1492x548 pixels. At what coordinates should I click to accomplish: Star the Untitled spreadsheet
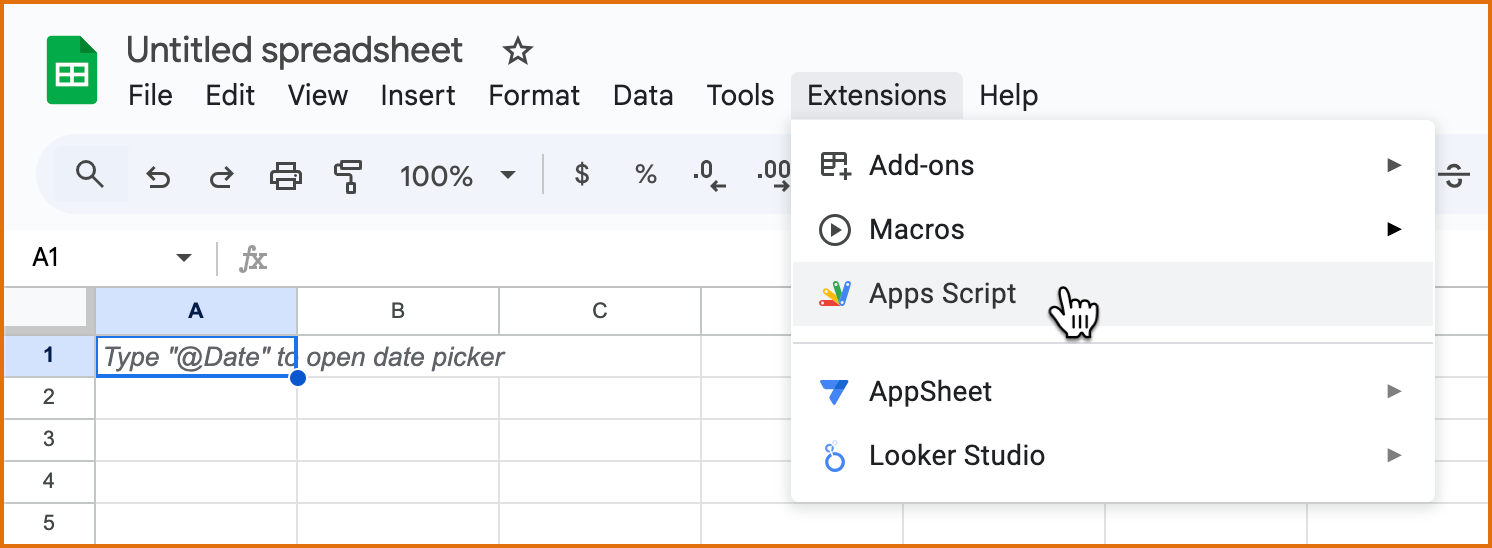tap(517, 51)
